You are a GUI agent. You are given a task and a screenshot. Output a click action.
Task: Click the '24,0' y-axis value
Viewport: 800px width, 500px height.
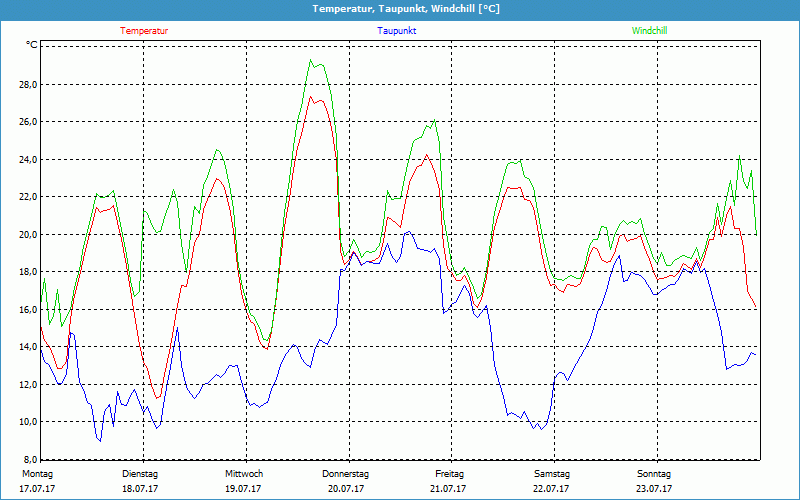coord(28,159)
